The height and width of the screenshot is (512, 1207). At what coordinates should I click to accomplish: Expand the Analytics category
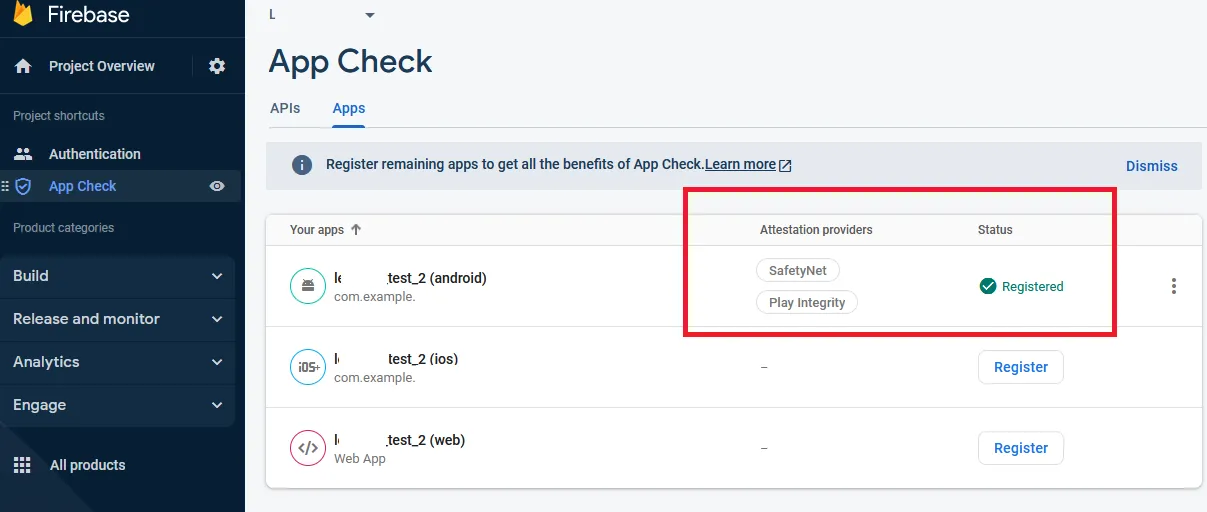(x=118, y=362)
